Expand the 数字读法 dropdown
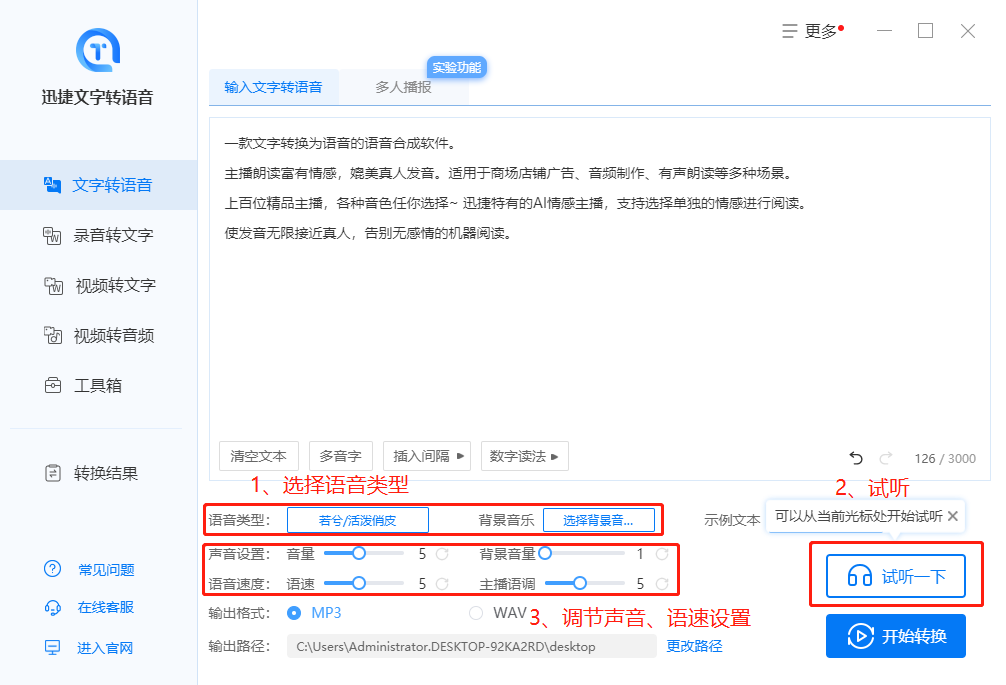 point(525,456)
